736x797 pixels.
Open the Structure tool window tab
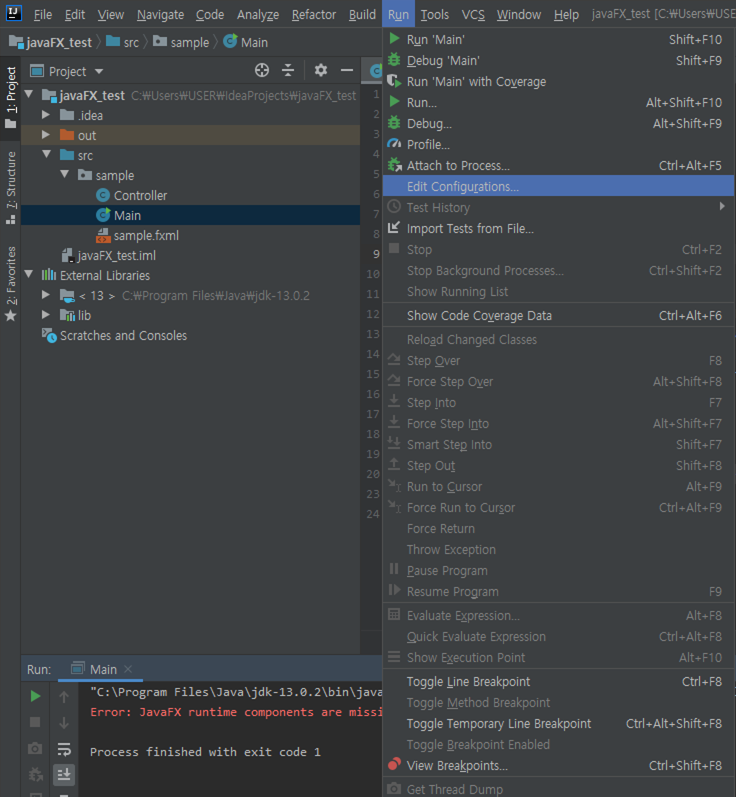tap(11, 188)
